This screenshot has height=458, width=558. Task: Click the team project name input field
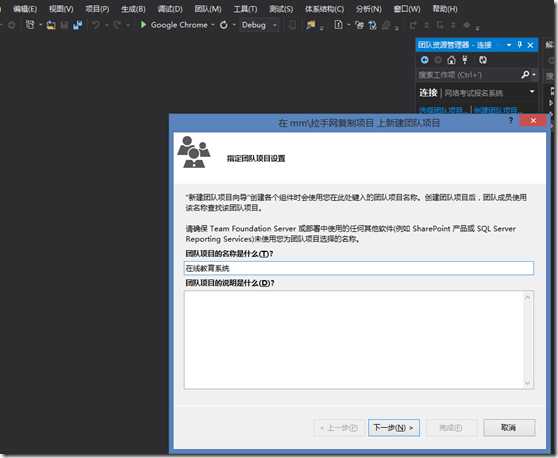(359, 268)
